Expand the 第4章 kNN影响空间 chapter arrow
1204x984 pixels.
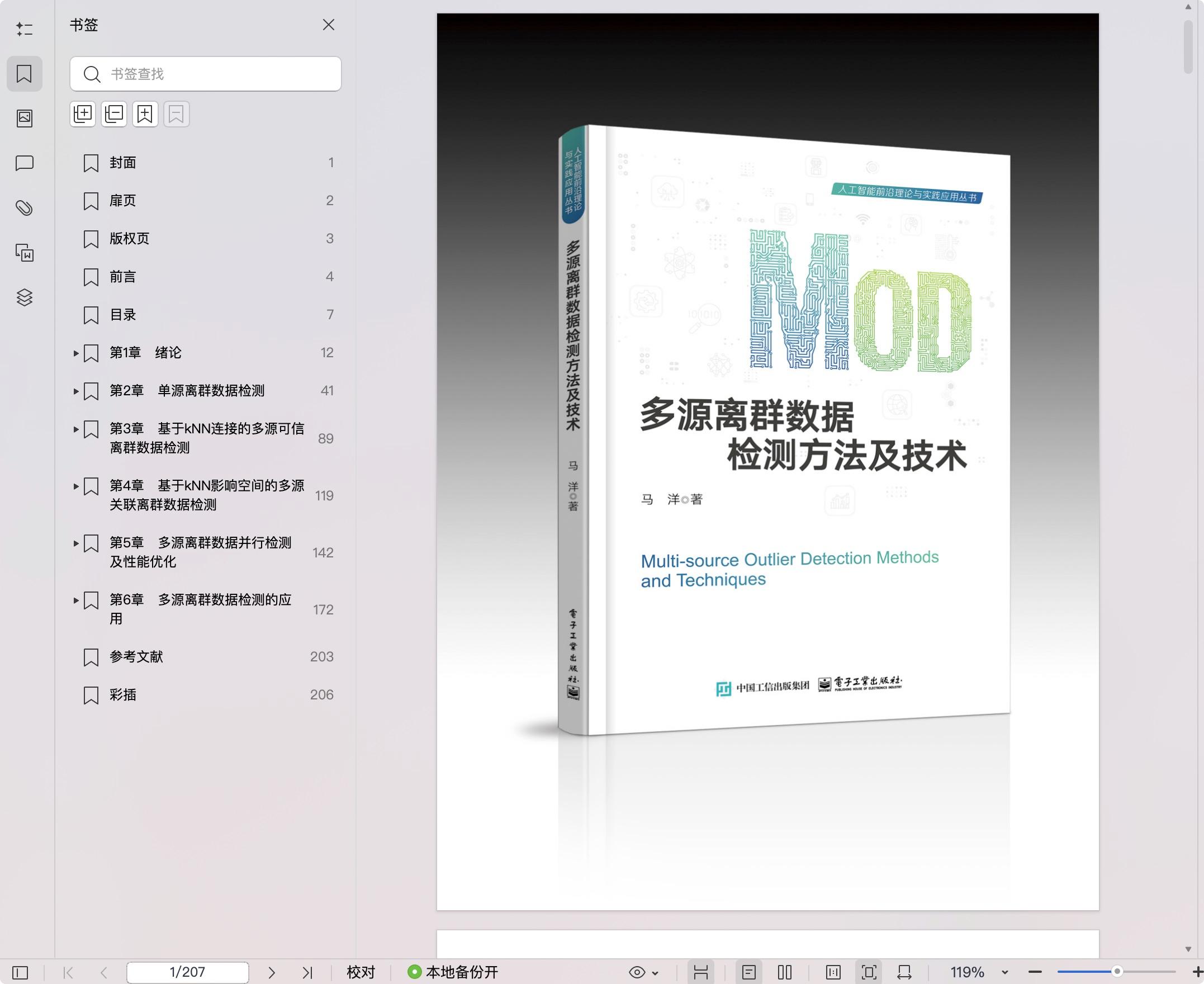coord(76,486)
